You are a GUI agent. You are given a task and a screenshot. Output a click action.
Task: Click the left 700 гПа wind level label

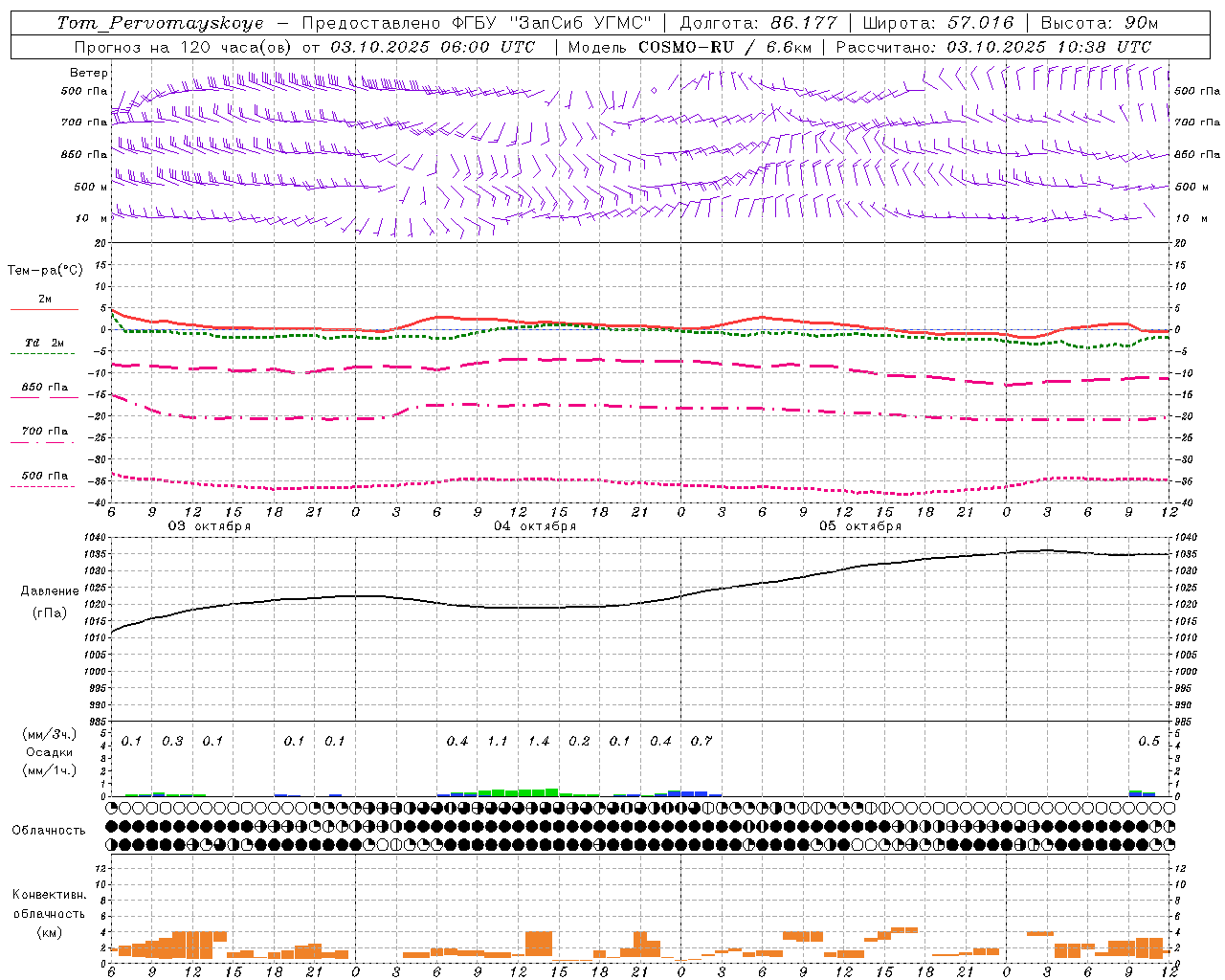point(84,122)
